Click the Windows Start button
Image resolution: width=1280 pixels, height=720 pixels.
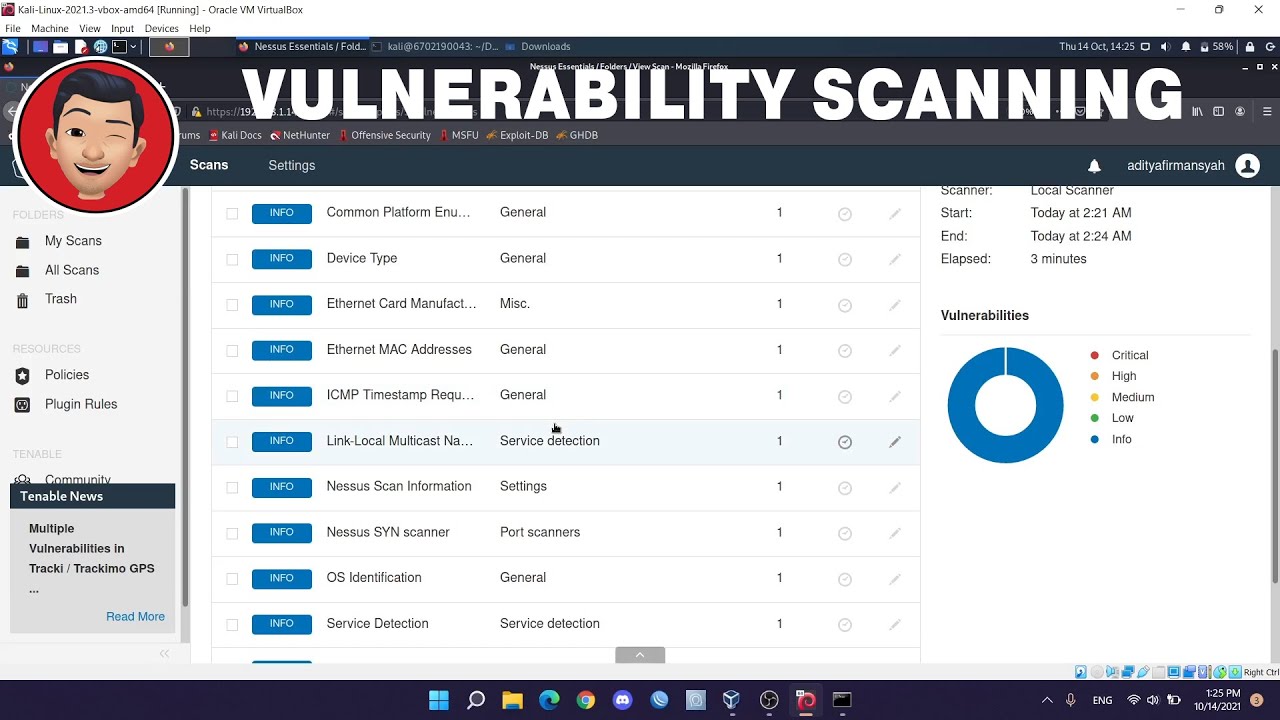(439, 700)
